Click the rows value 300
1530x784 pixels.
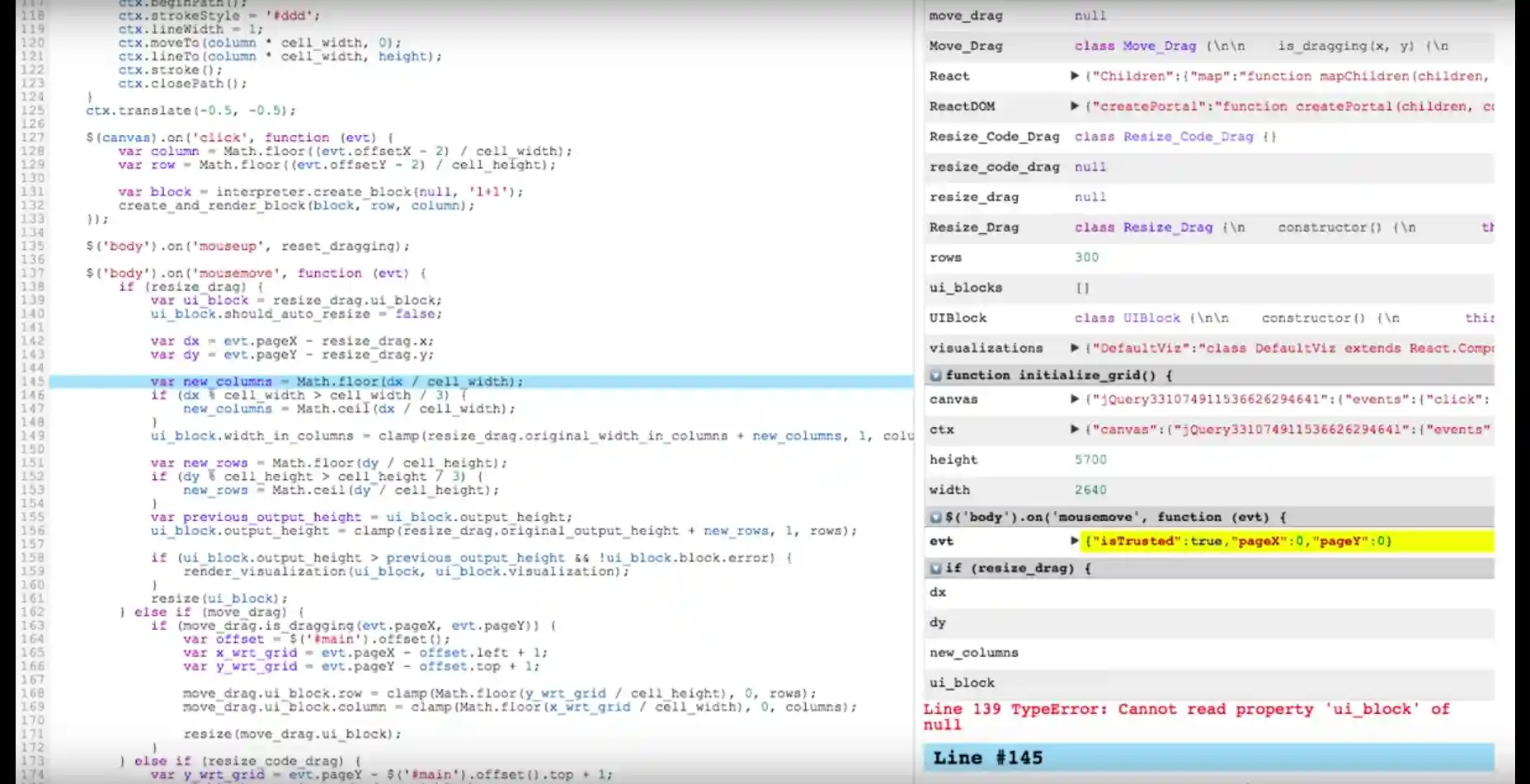(1086, 257)
